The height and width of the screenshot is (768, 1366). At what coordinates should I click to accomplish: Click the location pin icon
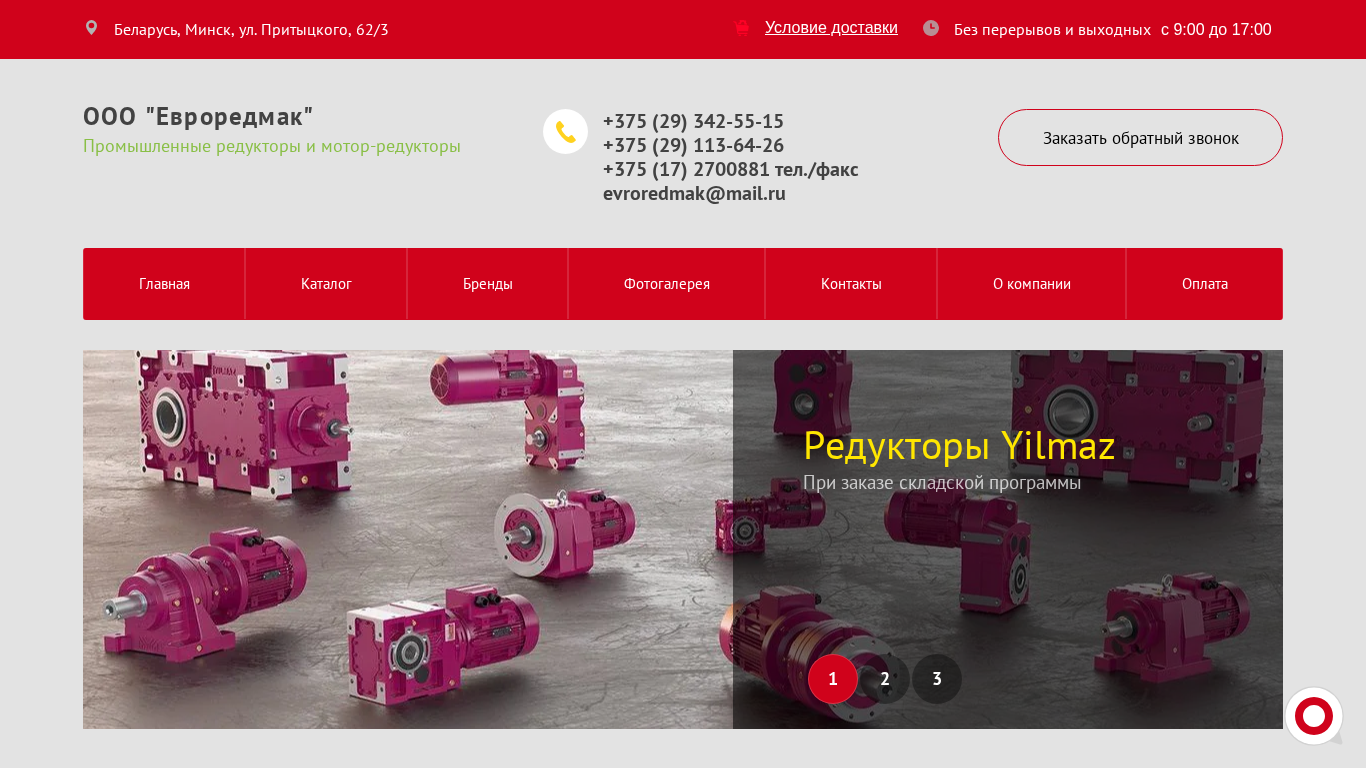tap(91, 28)
